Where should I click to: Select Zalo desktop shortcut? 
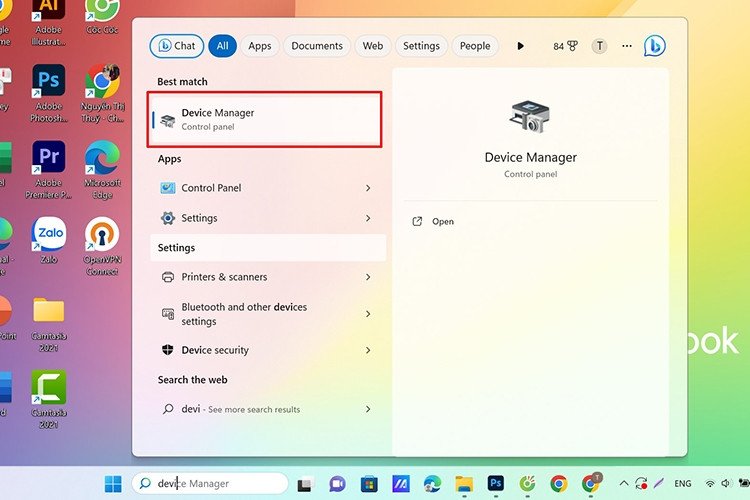[x=48, y=240]
